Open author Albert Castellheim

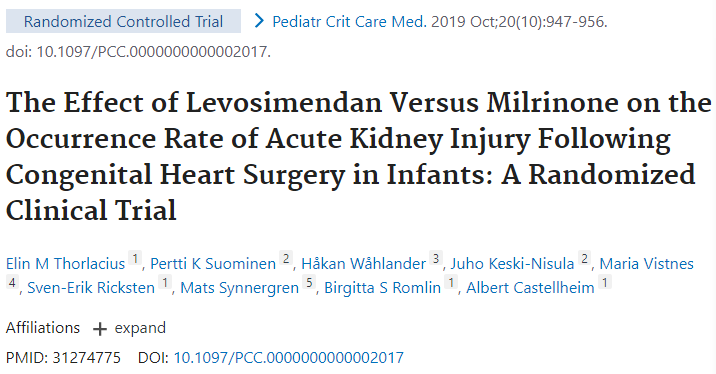point(530,288)
